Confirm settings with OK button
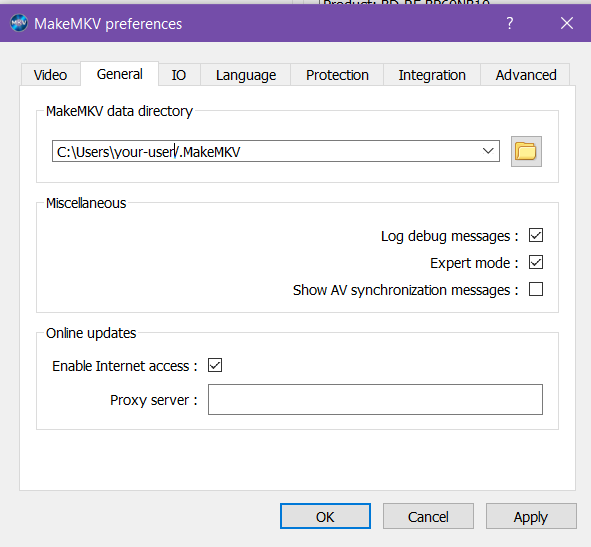This screenshot has width=591, height=547. click(x=325, y=516)
